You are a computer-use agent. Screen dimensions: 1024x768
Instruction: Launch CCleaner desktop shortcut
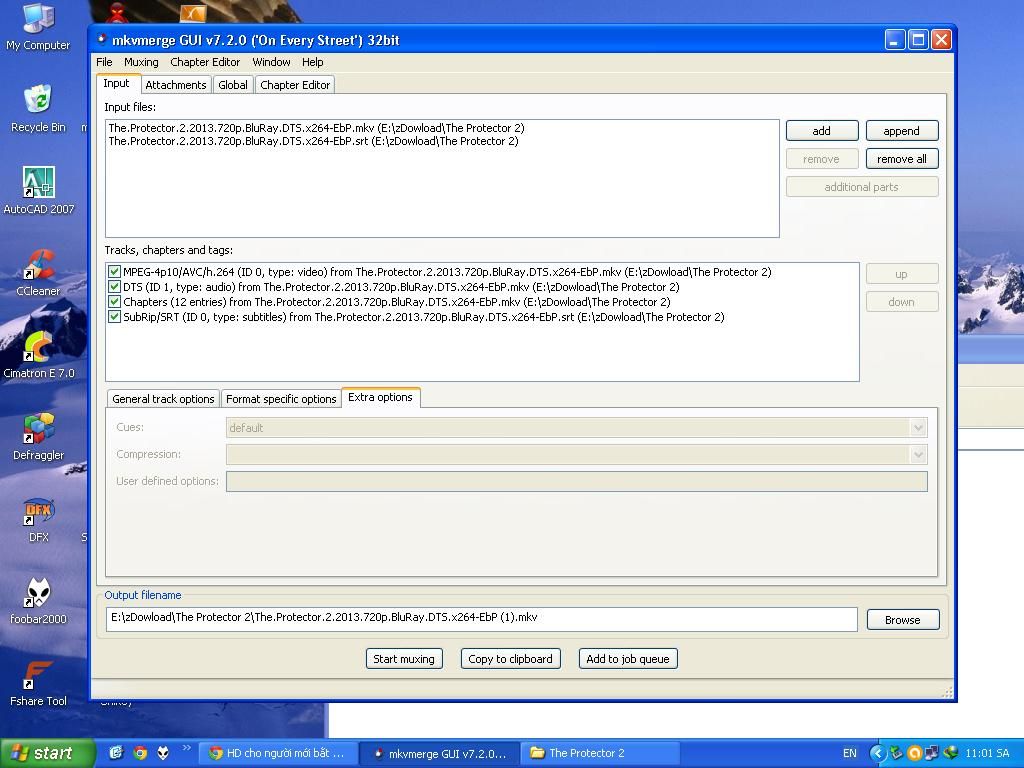tap(38, 272)
